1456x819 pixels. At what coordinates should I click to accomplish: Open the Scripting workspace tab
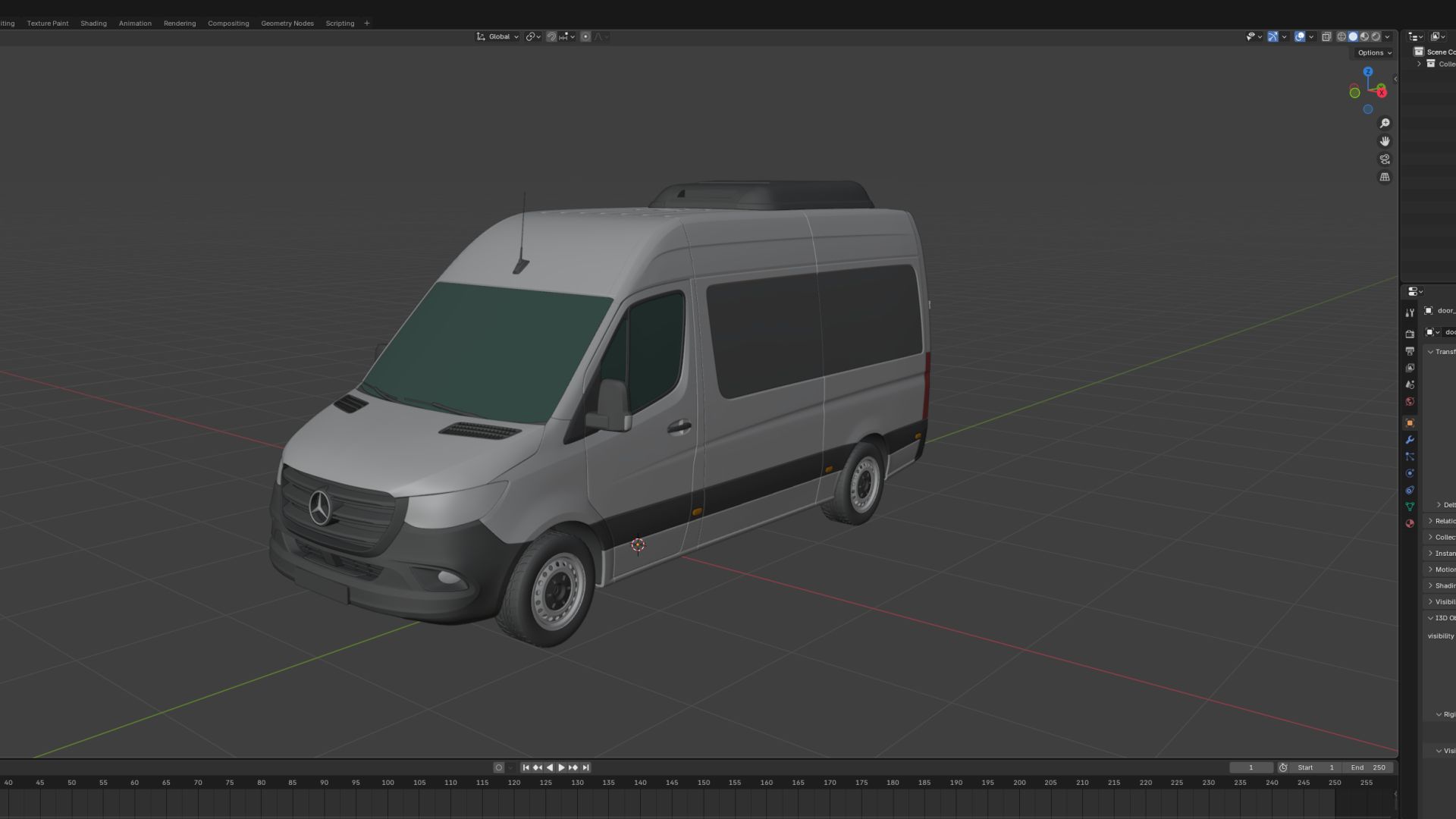tap(339, 23)
